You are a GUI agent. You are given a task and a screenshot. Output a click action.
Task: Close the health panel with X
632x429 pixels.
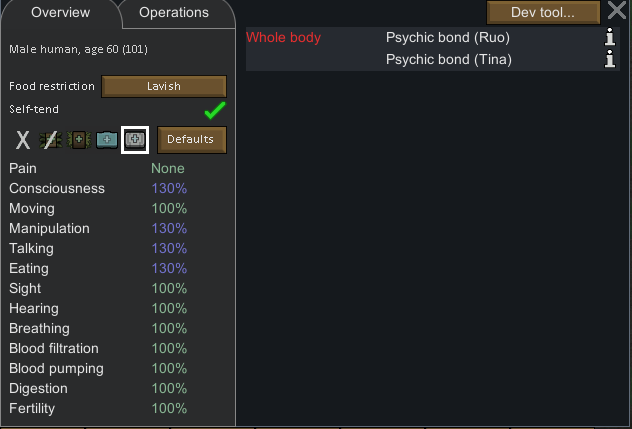tap(617, 12)
